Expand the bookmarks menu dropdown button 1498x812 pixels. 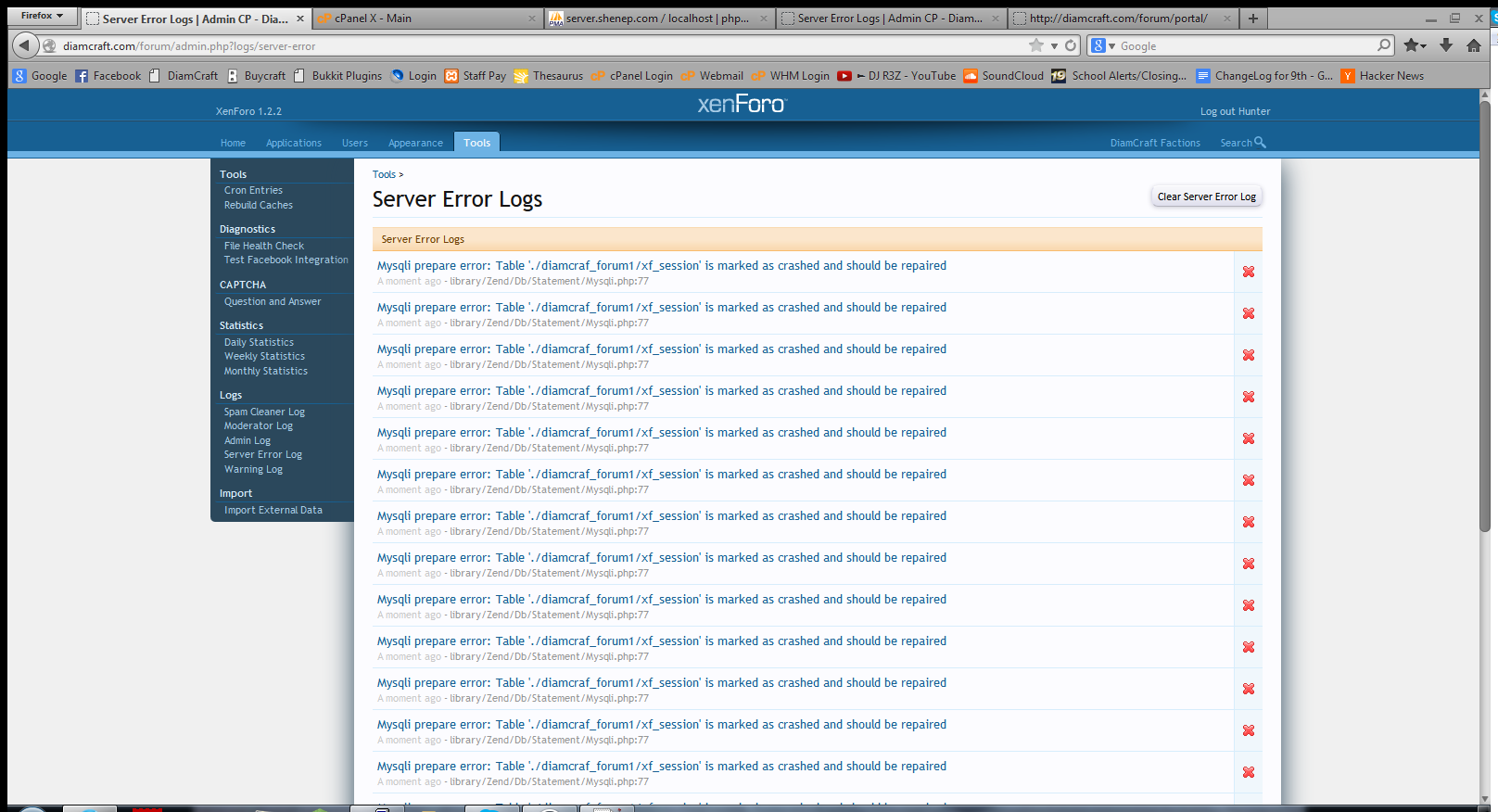tap(1415, 45)
